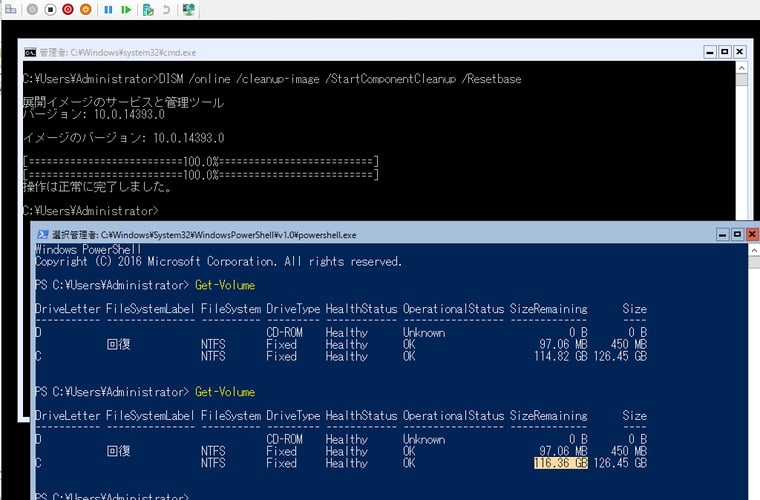
Task: Minimize the cmd.exe window
Action: pyautogui.click(x=710, y=52)
